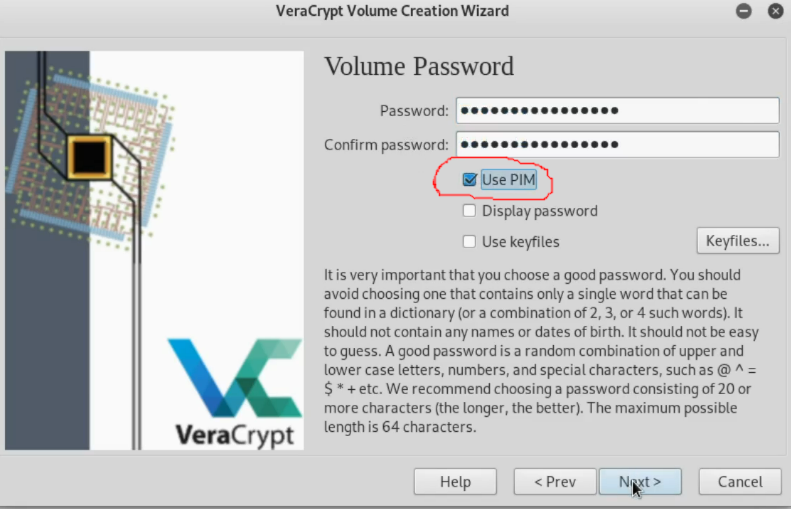Close the wizard with the X icon
This screenshot has height=509, width=791.
pos(775,11)
